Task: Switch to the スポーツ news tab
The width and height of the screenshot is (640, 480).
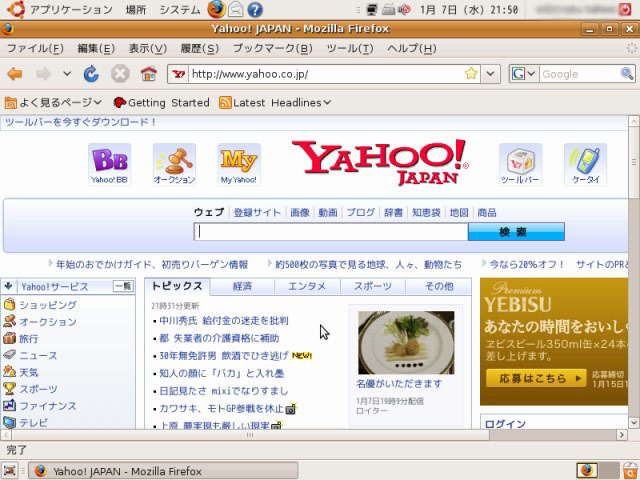Action: [373, 286]
